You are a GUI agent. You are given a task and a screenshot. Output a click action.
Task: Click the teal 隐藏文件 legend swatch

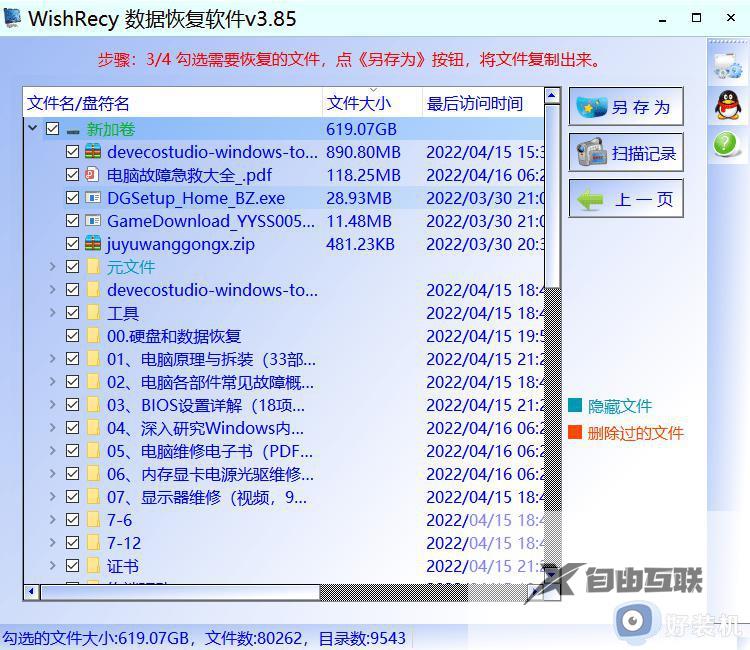click(x=575, y=405)
